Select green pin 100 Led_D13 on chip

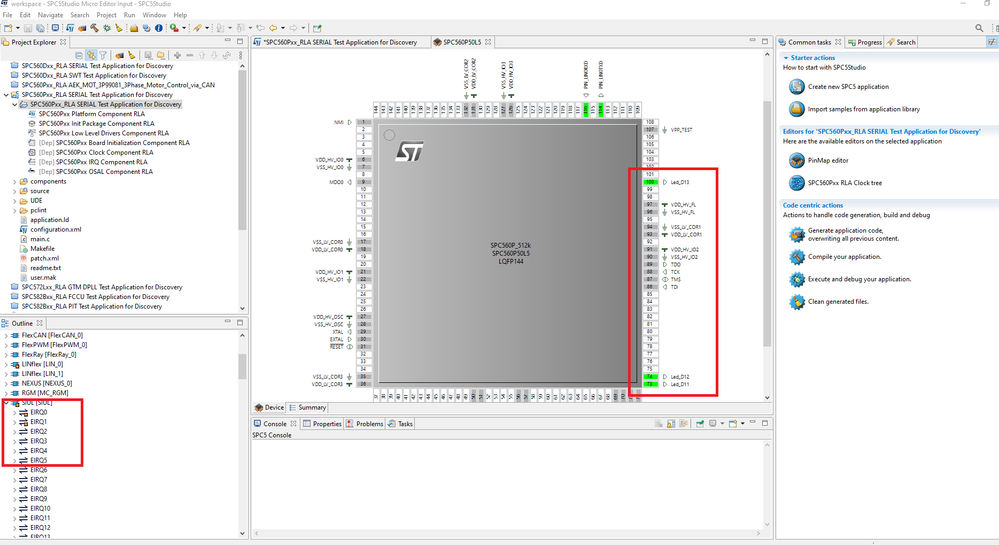click(x=650, y=182)
